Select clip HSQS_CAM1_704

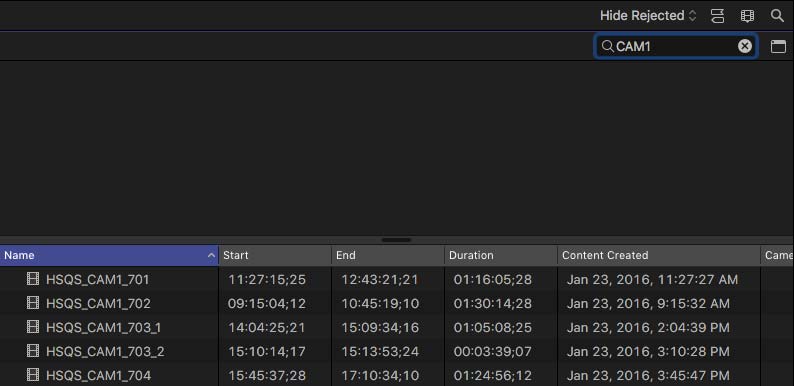99,375
